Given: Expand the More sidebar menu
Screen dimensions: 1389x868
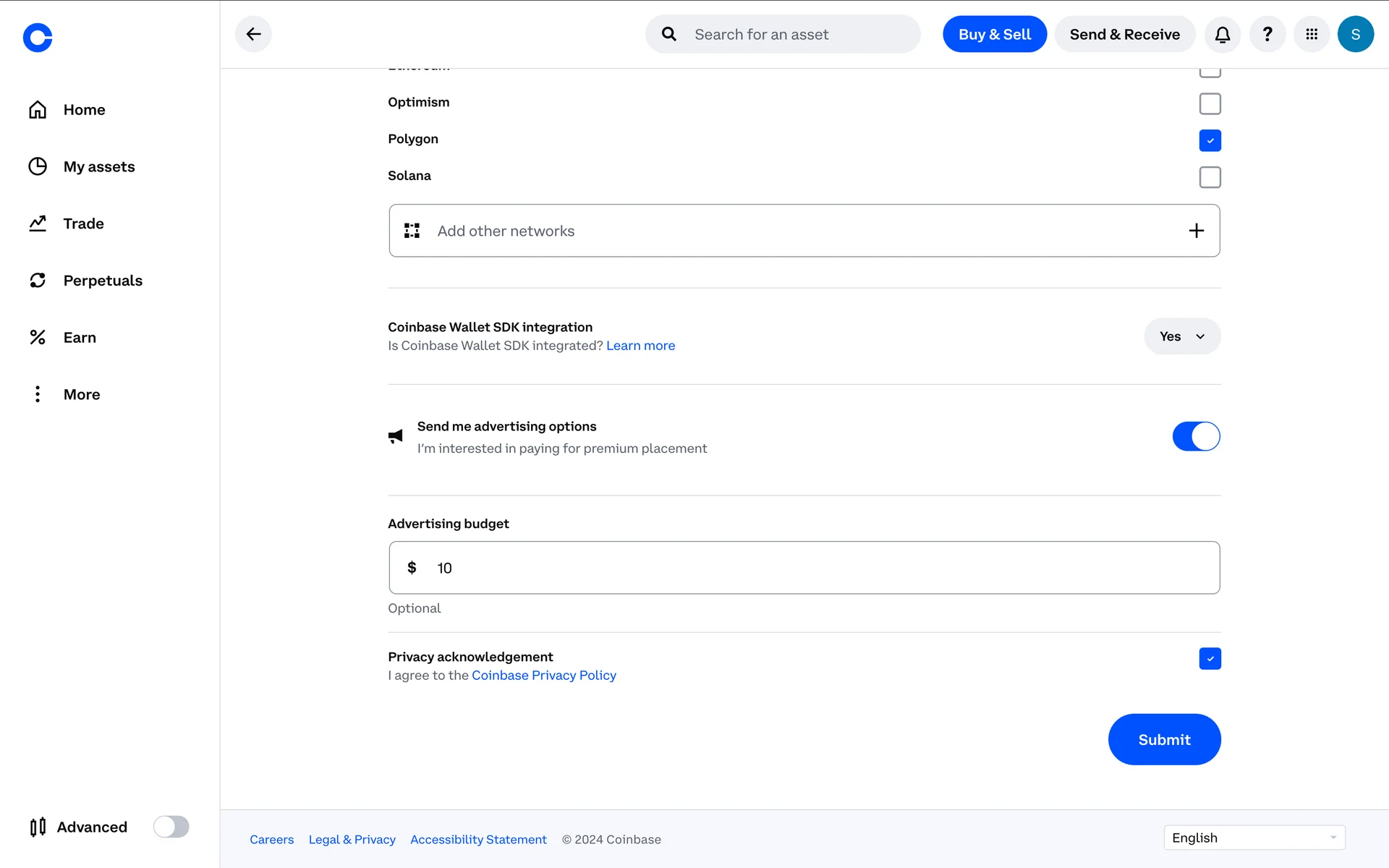Looking at the screenshot, I should [x=81, y=394].
